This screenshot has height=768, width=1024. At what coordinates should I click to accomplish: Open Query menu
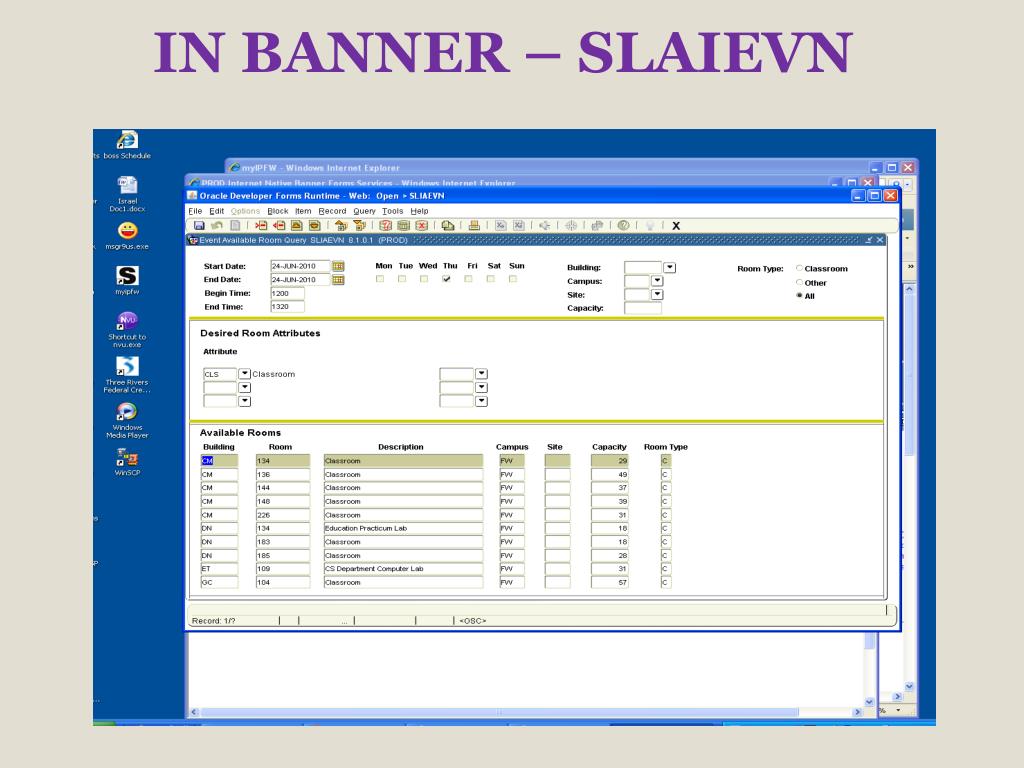[364, 211]
